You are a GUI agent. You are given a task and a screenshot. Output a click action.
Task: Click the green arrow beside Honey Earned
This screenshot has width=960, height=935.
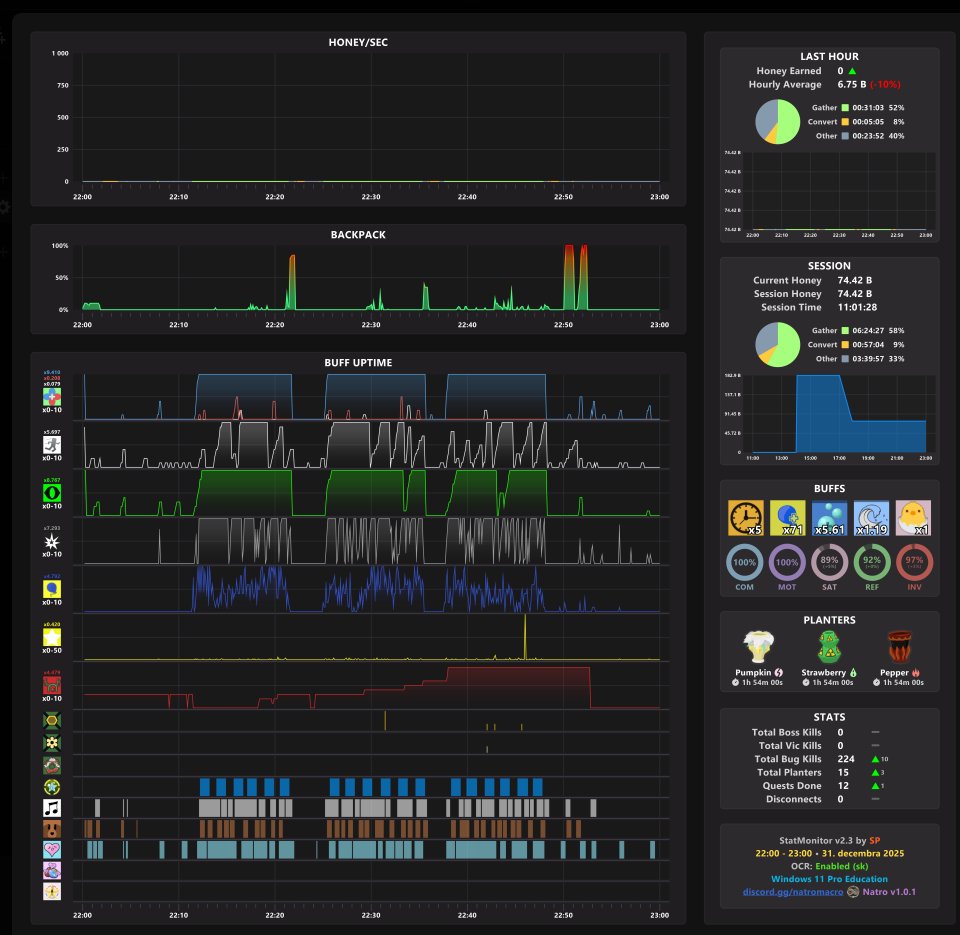tap(852, 71)
